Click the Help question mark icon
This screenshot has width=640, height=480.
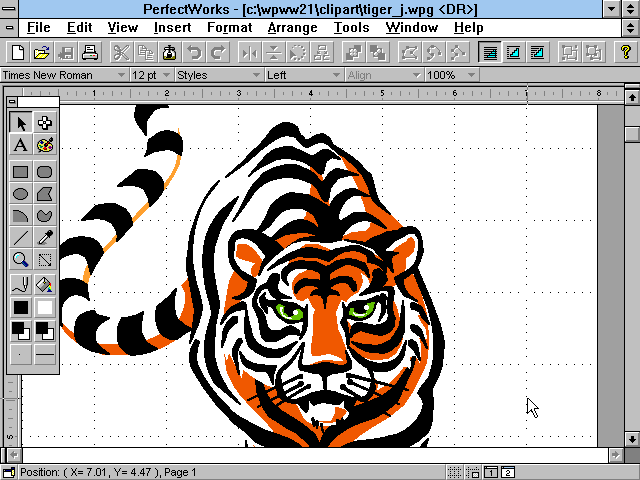(x=625, y=53)
